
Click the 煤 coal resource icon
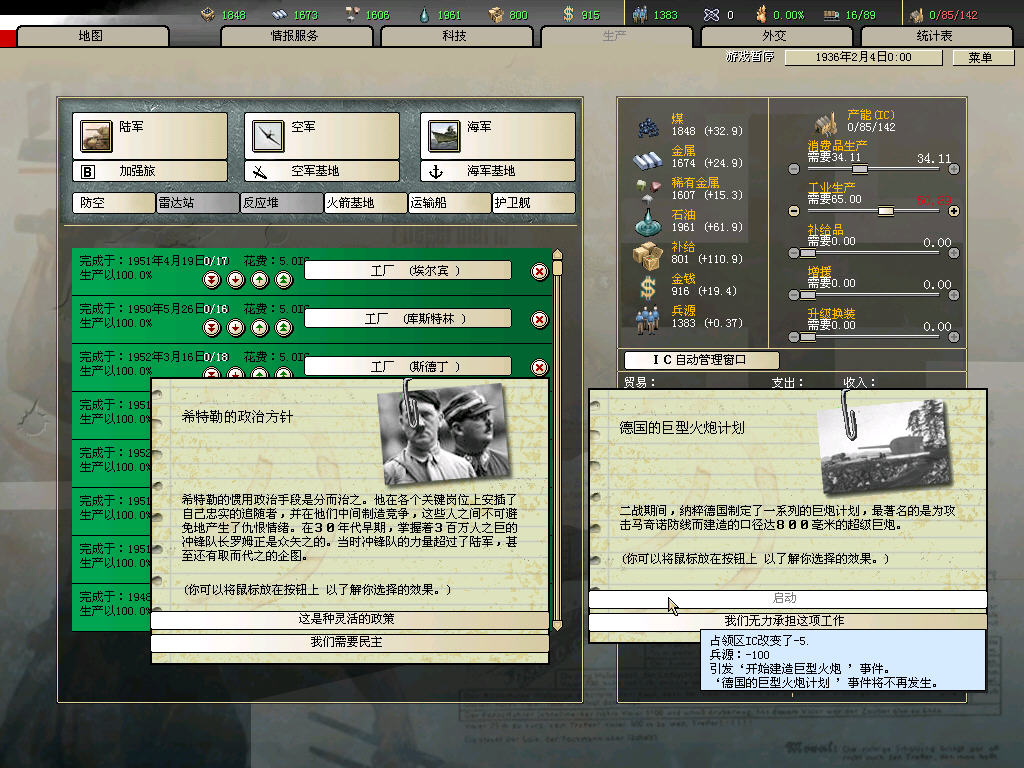tap(648, 126)
